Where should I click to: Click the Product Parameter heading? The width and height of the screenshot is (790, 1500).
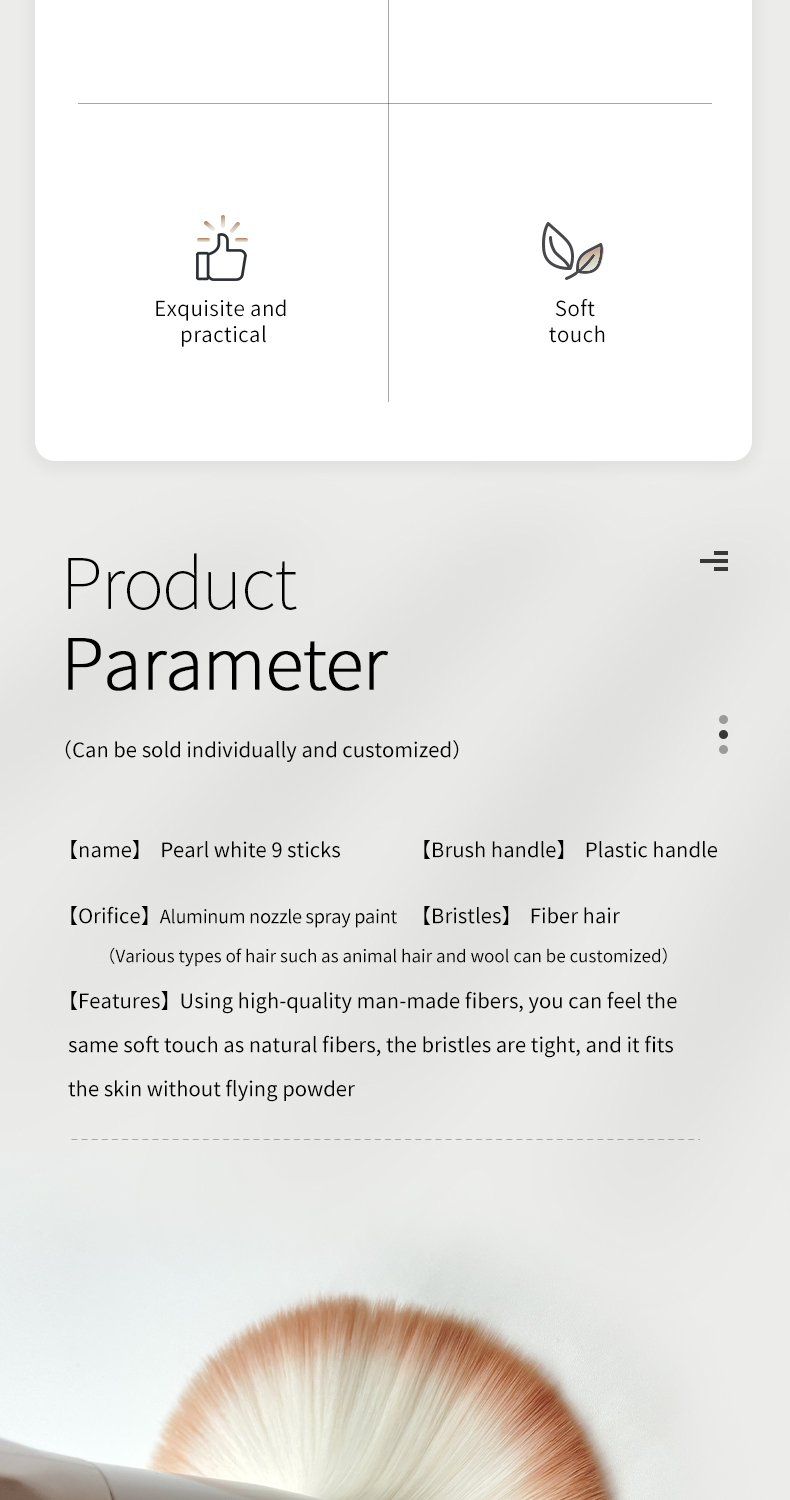click(x=226, y=624)
